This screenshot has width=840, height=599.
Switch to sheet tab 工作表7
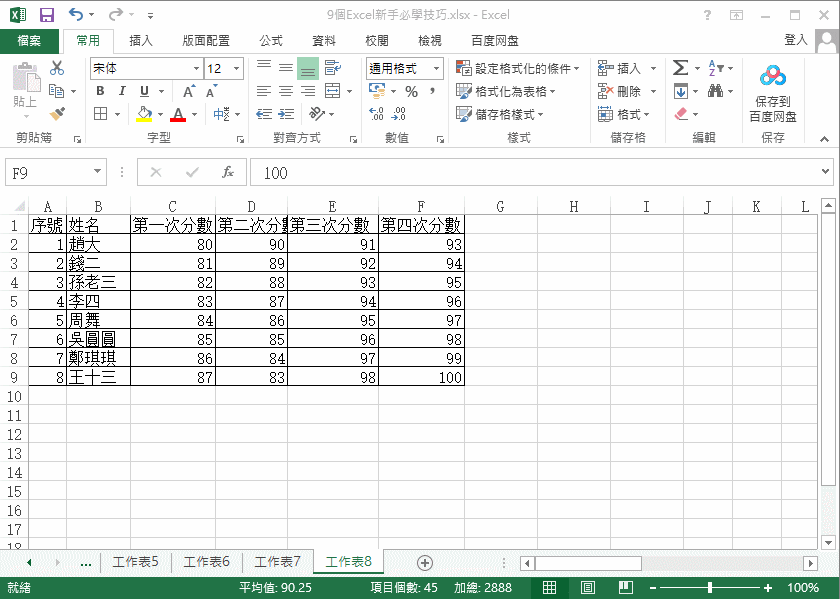pos(277,562)
